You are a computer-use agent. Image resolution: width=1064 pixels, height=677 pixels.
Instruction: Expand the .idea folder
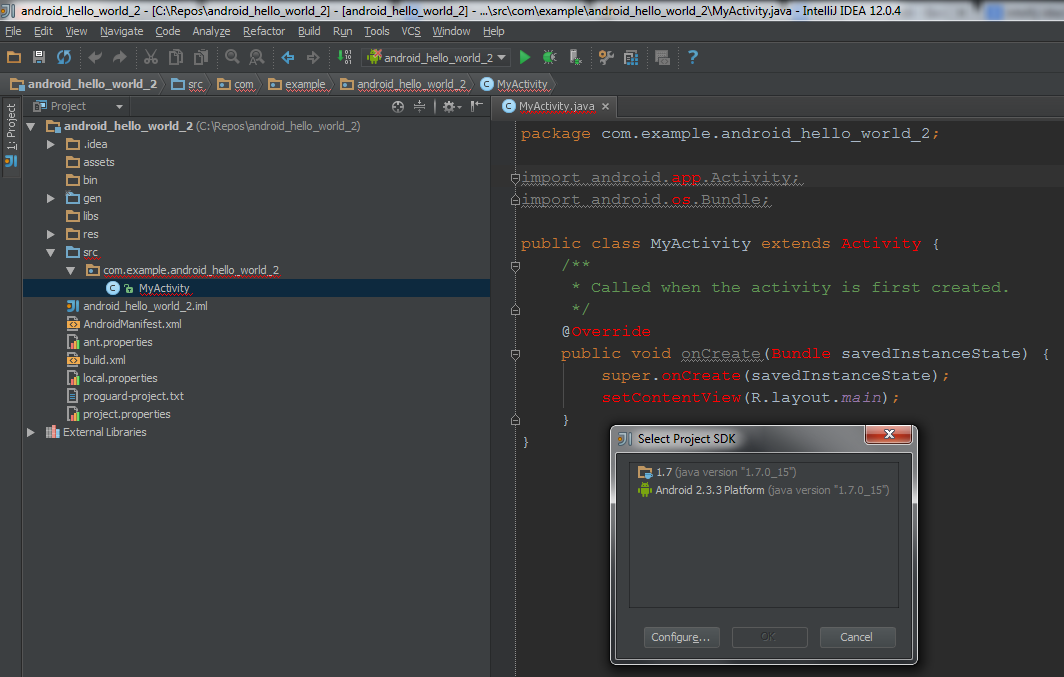tap(50, 144)
